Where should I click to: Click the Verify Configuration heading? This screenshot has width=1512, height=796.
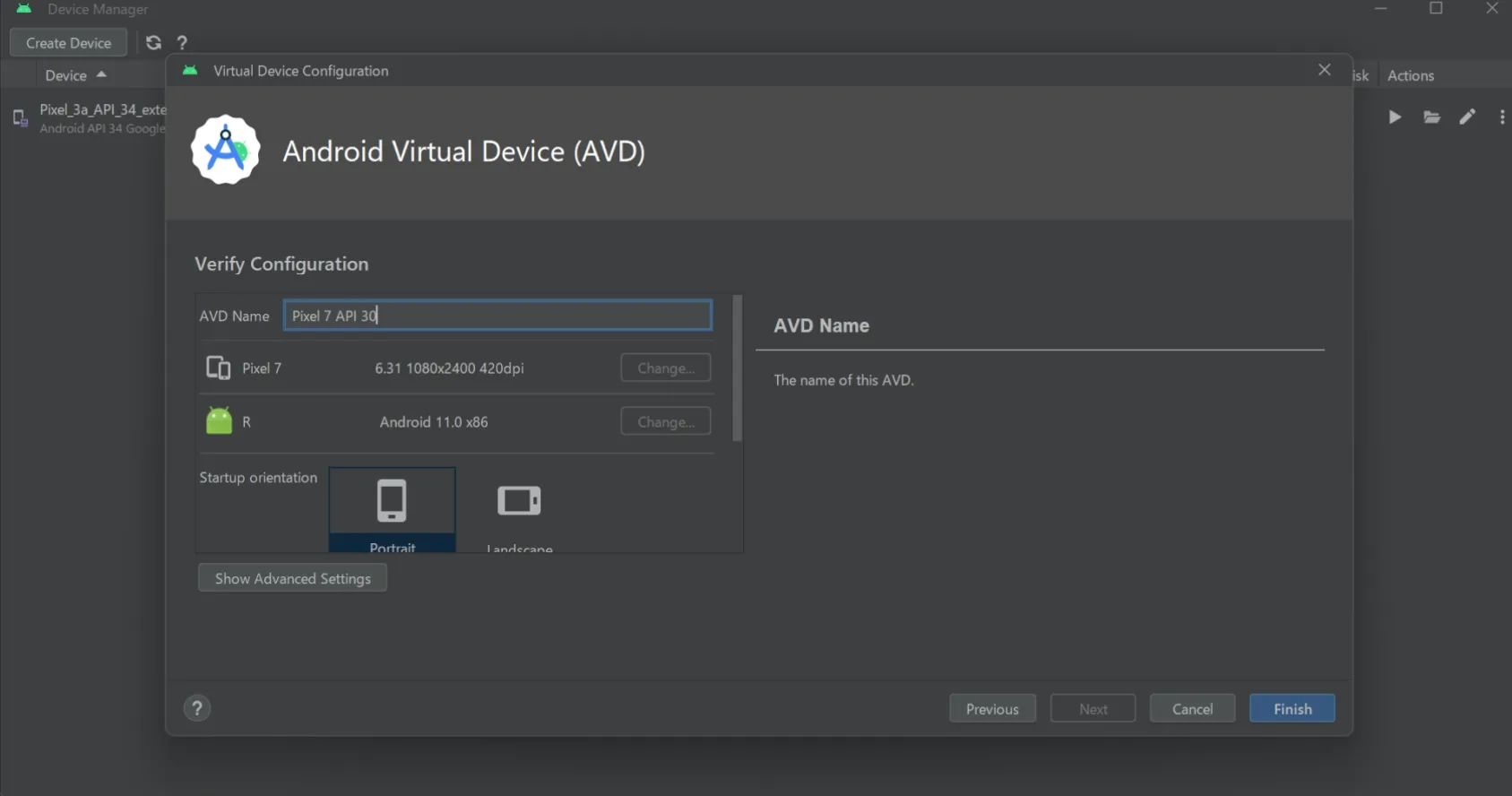[x=281, y=264]
